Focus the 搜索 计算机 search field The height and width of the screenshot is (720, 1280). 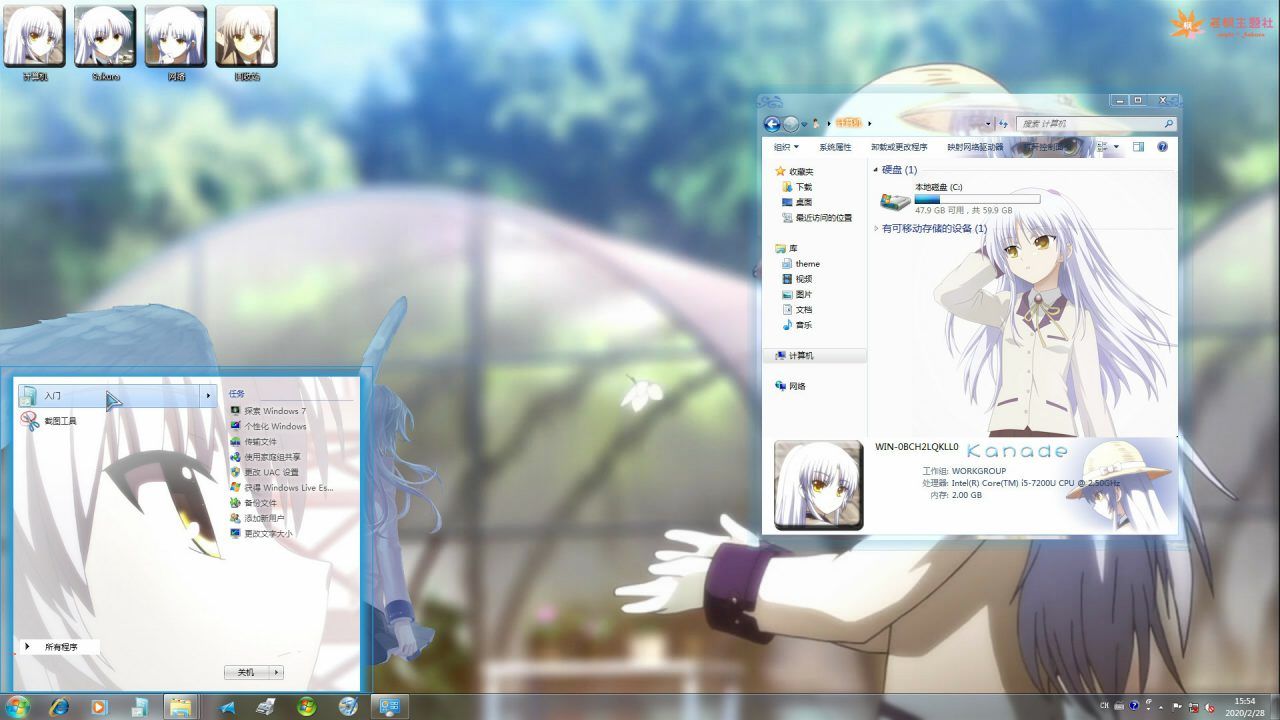(x=1095, y=124)
